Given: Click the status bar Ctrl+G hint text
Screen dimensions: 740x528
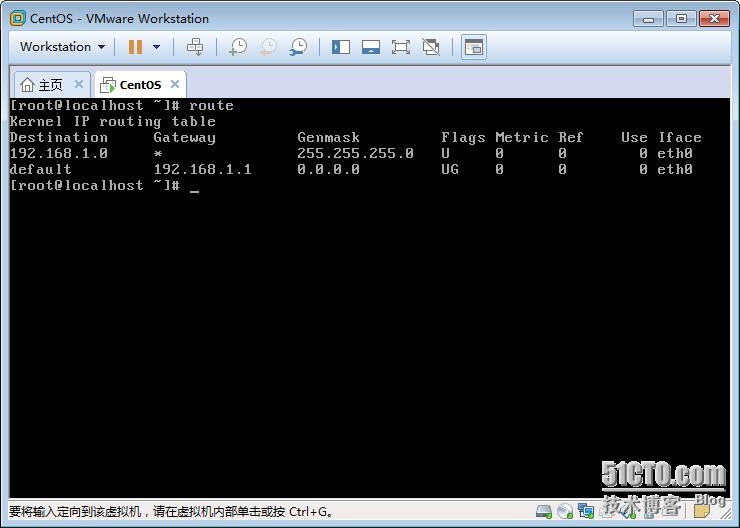Looking at the screenshot, I should pos(171,511).
